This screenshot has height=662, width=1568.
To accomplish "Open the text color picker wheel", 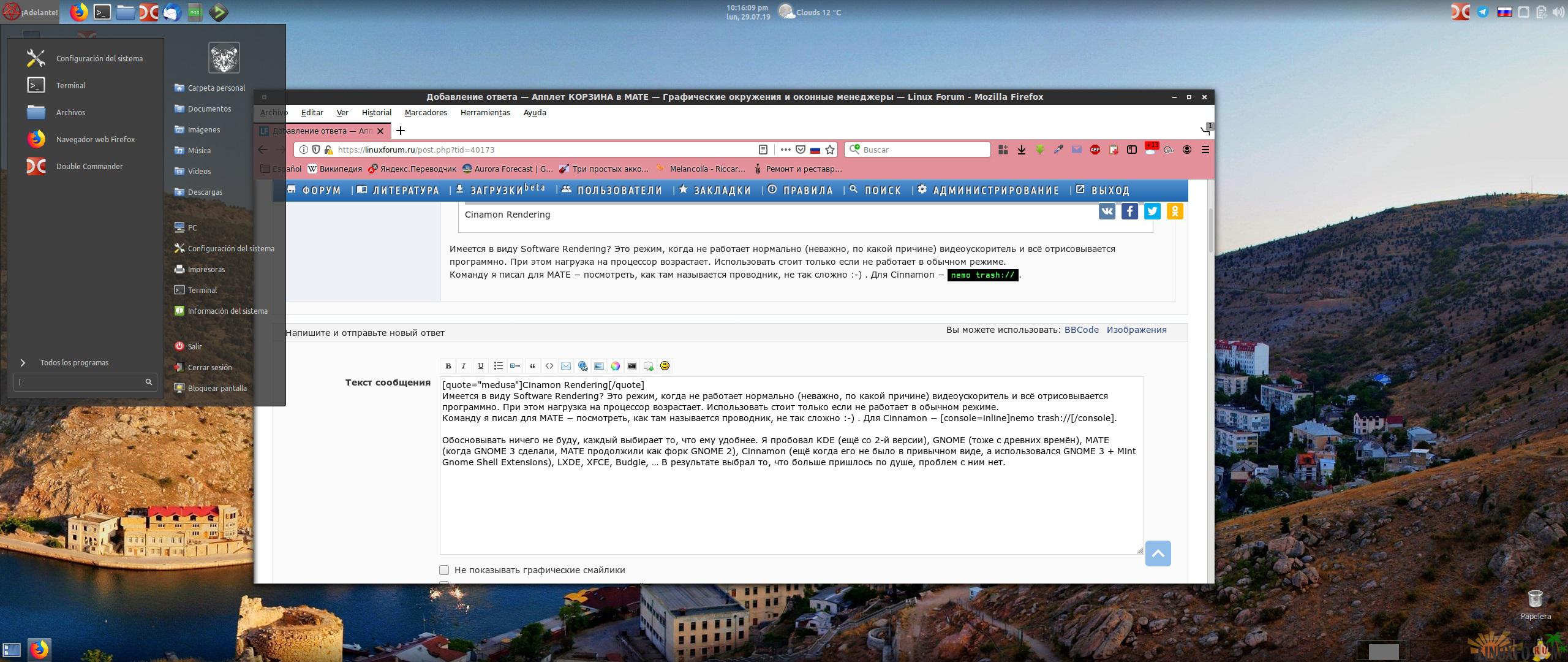I will click(x=615, y=366).
